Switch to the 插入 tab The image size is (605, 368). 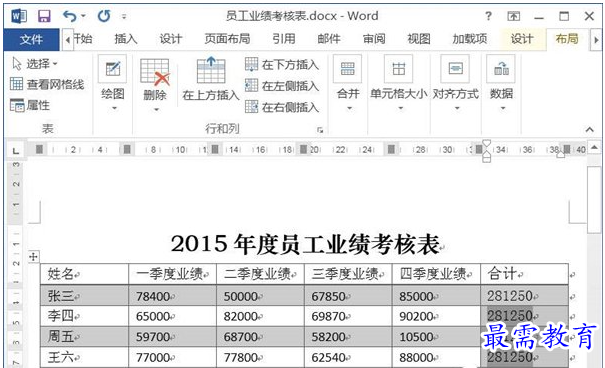[x=126, y=39]
